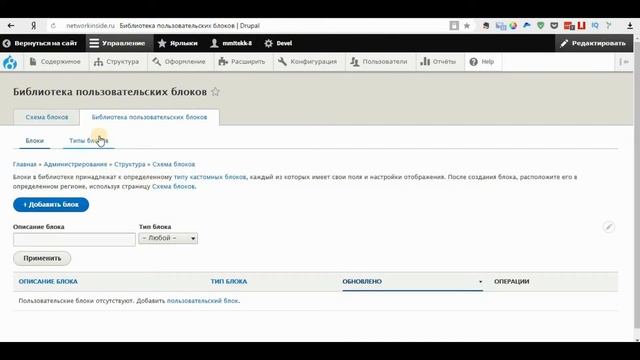The height and width of the screenshot is (360, 640).
Task: Click the Drupal logo home icon
Action: pyautogui.click(x=10, y=62)
